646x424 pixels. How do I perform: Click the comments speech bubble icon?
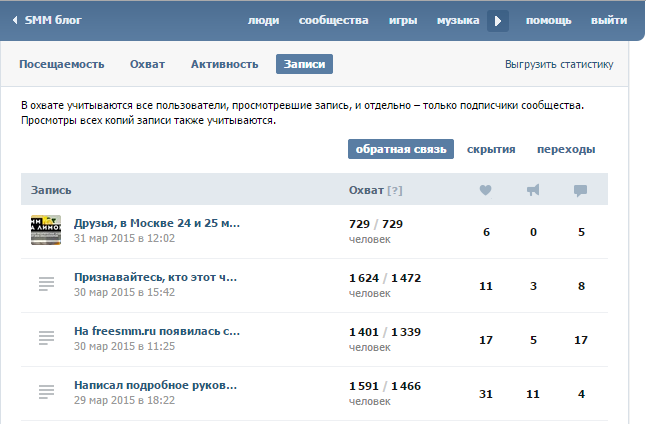click(x=580, y=190)
